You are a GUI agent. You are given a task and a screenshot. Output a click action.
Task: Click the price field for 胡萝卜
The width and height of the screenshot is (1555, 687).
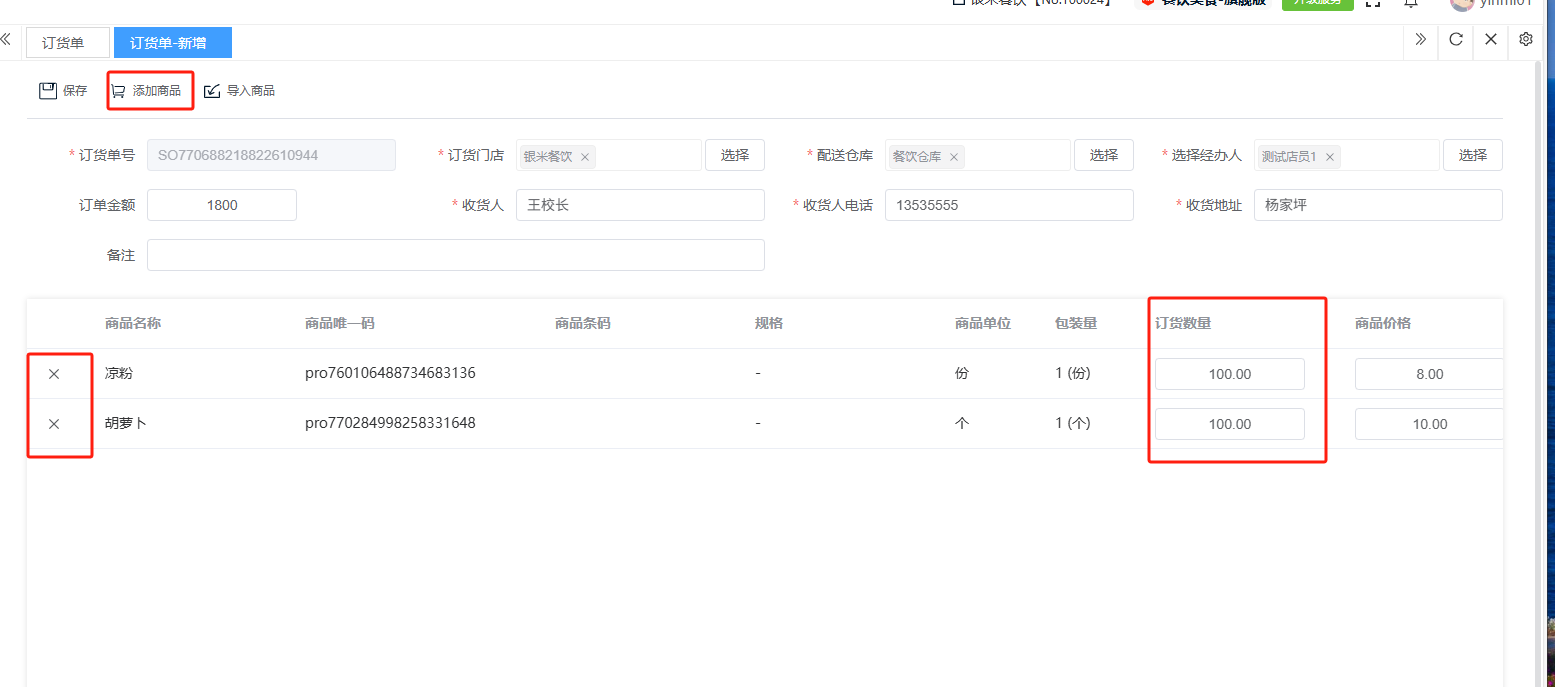1429,424
